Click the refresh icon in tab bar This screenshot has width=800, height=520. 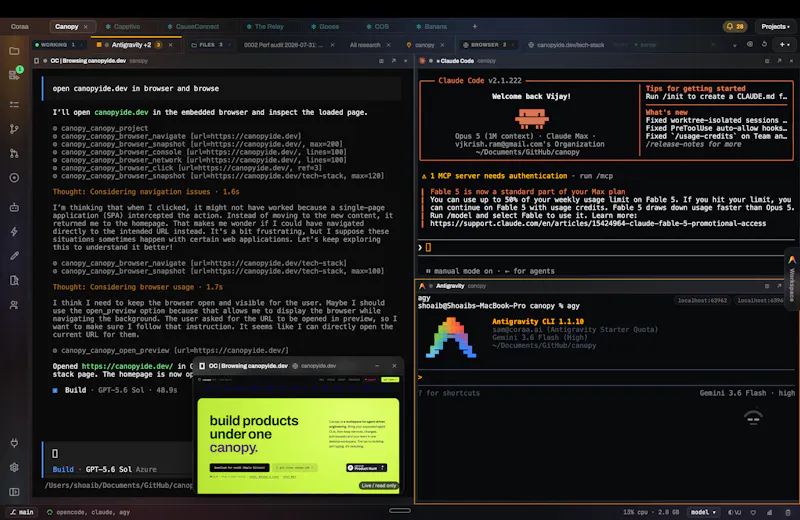(x=764, y=44)
